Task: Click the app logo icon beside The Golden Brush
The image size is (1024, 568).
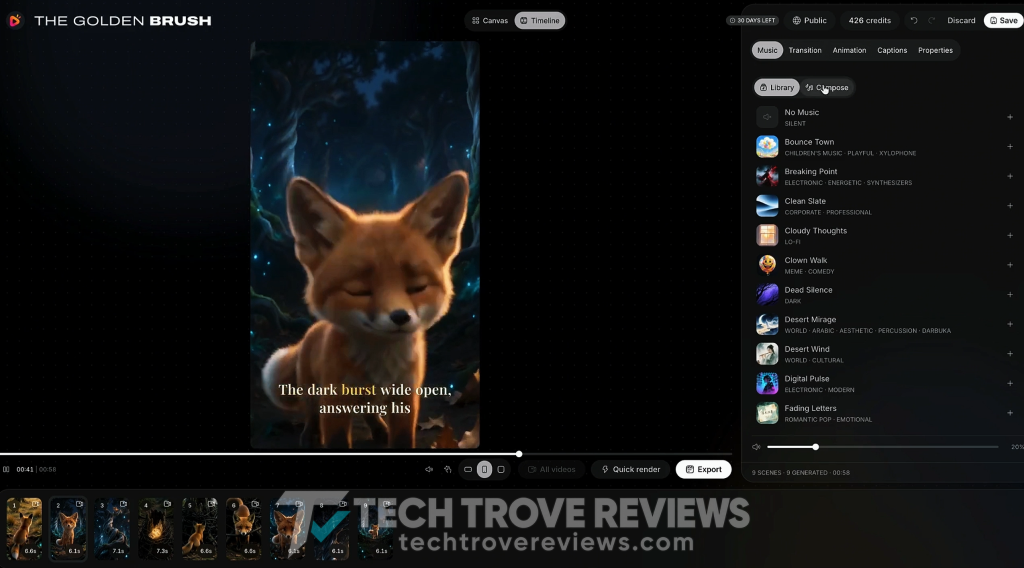Action: [15, 21]
